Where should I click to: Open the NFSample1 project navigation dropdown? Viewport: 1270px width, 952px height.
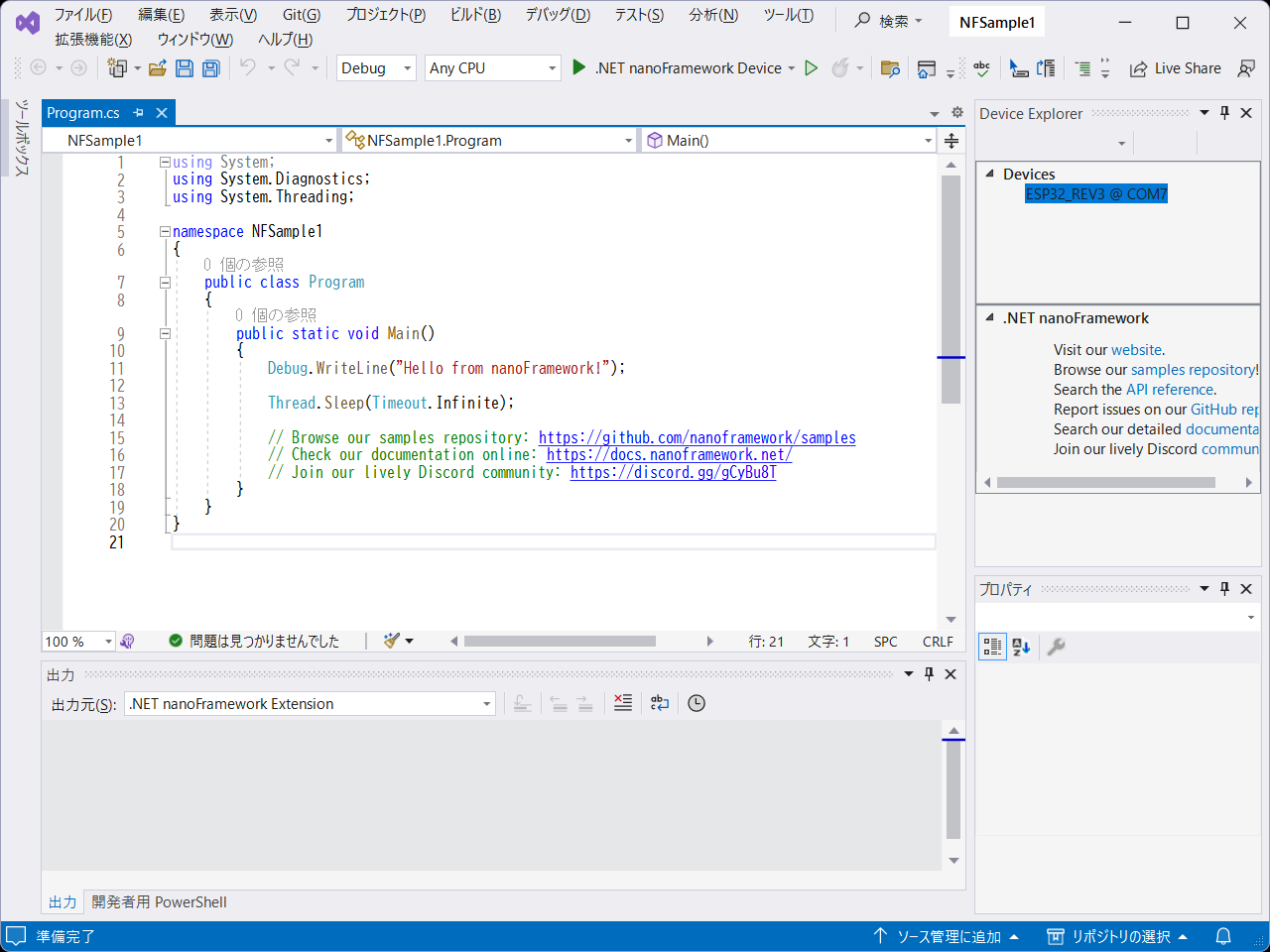coord(190,141)
